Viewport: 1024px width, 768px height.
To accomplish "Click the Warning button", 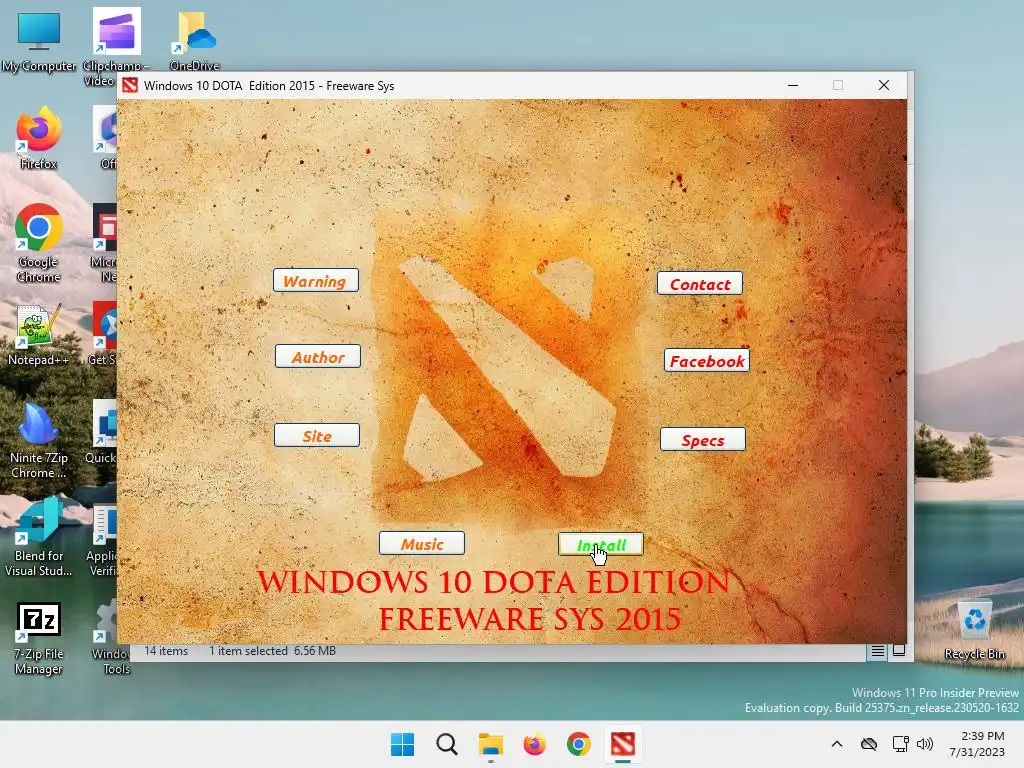I will 316,280.
